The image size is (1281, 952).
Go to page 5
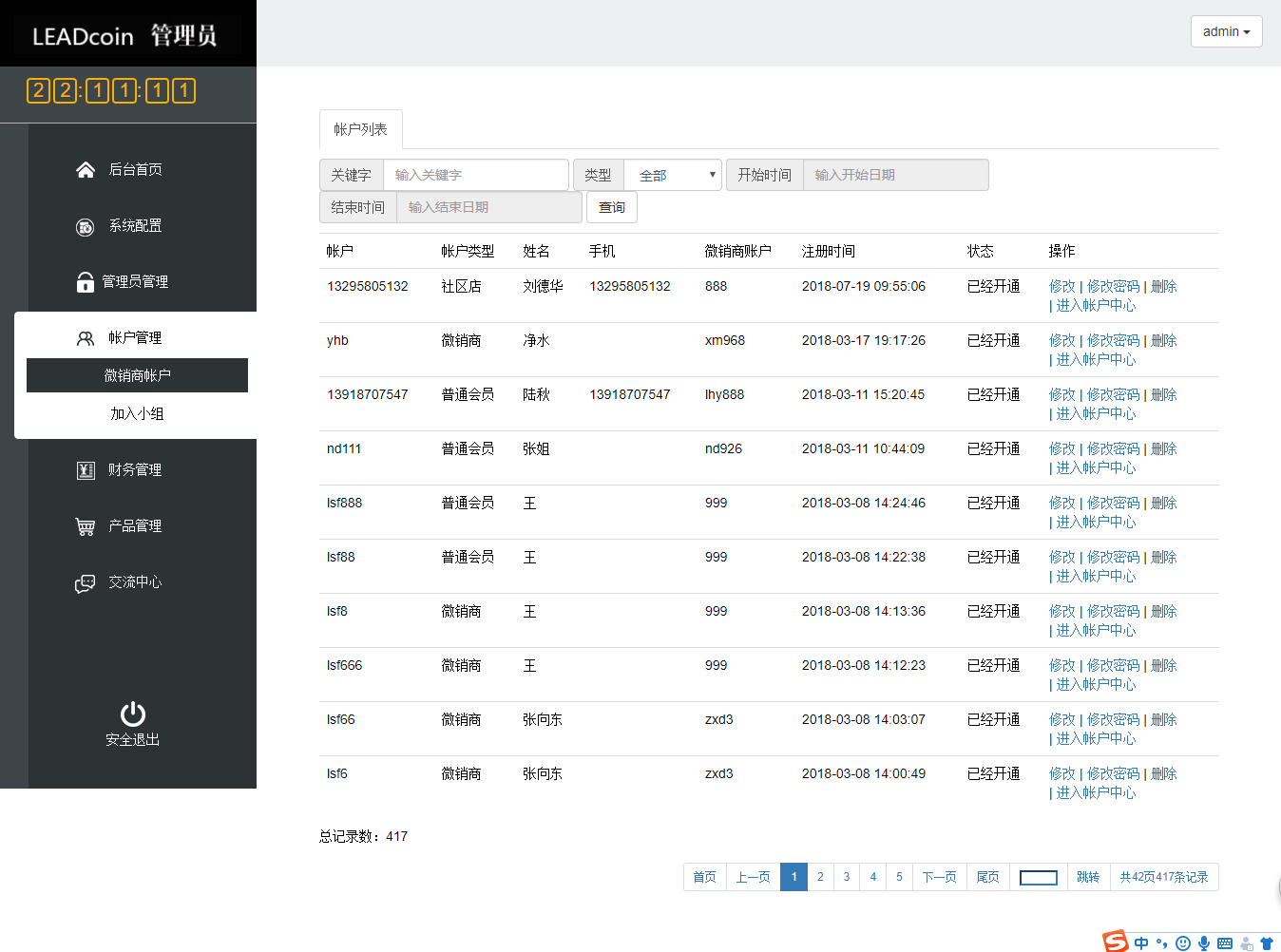(899, 877)
